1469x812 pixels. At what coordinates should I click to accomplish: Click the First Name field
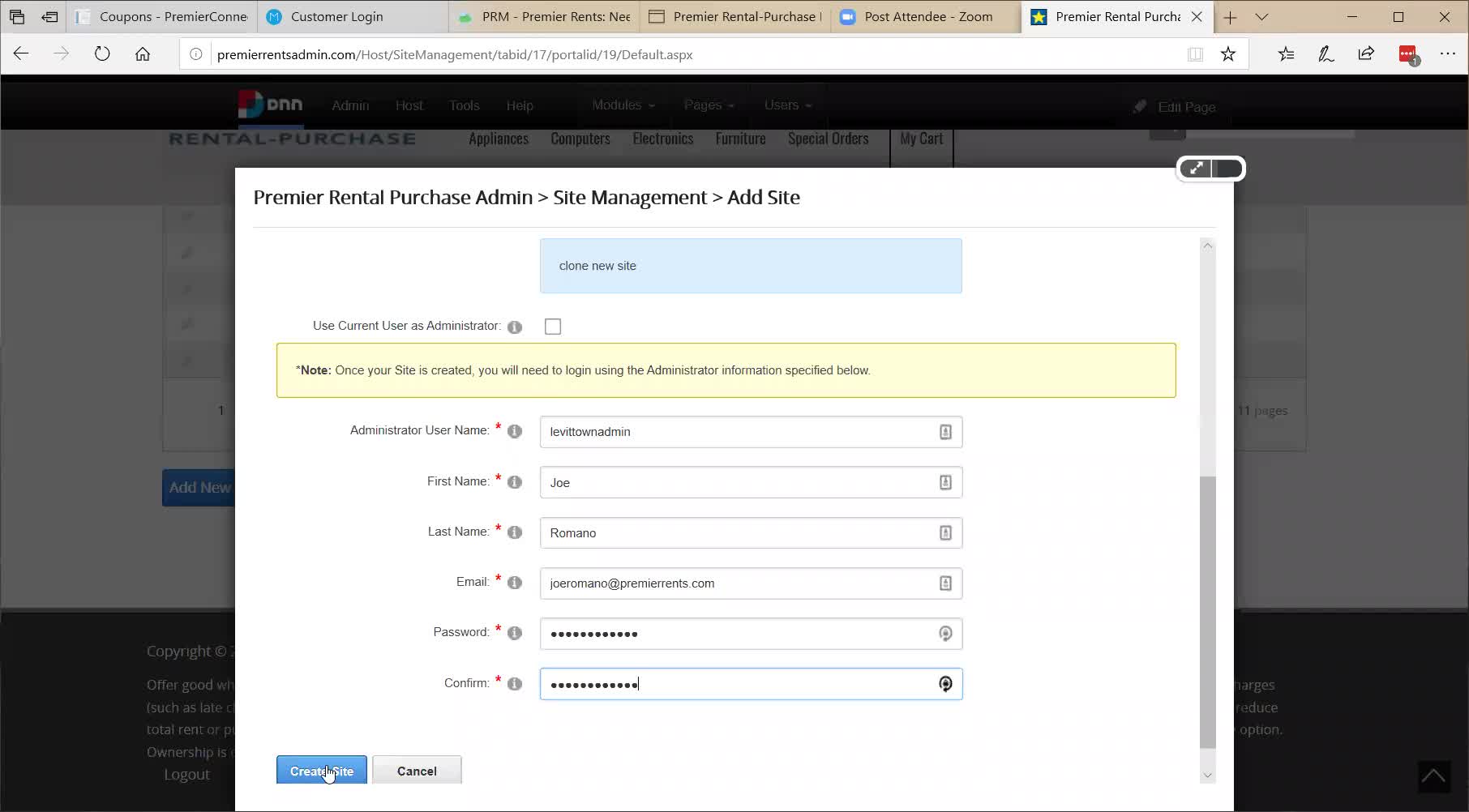click(751, 482)
